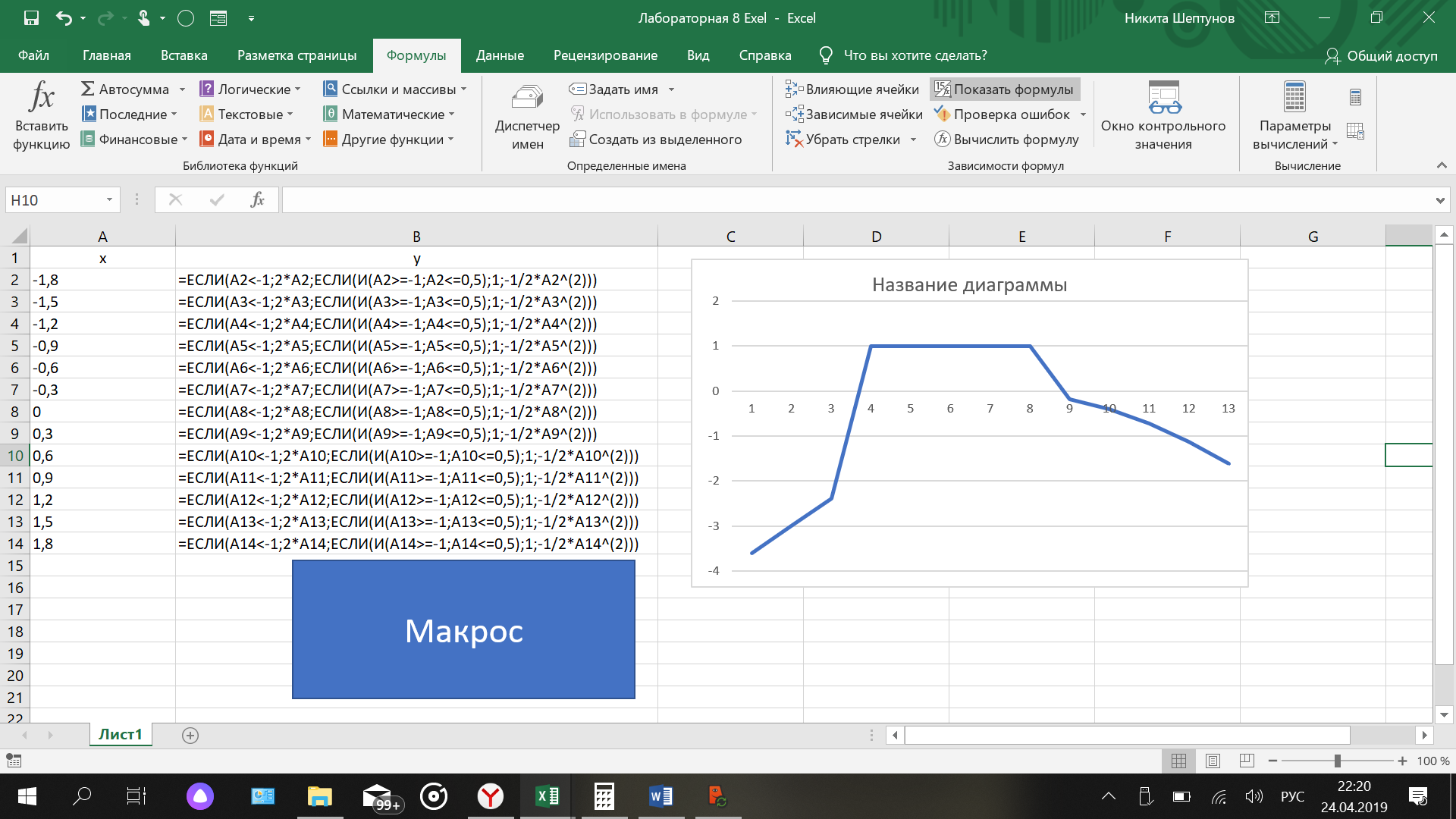This screenshot has width=1456, height=819.
Task: Open Windows Start menu
Action: 27,796
